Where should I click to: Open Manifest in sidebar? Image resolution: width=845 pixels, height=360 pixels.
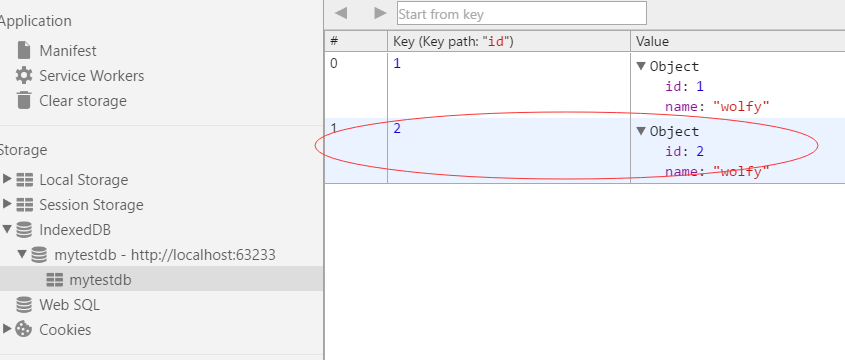pos(68,51)
